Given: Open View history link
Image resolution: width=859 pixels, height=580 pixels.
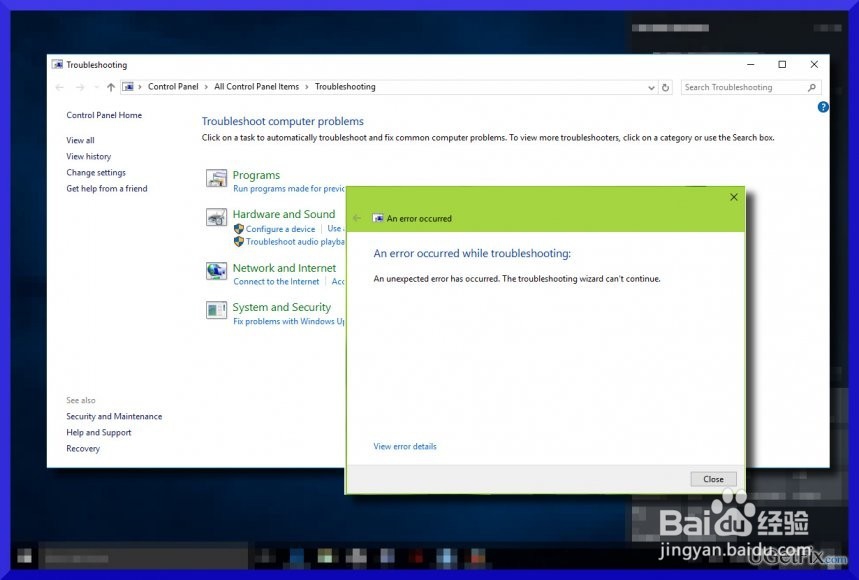Looking at the screenshot, I should tap(88, 157).
